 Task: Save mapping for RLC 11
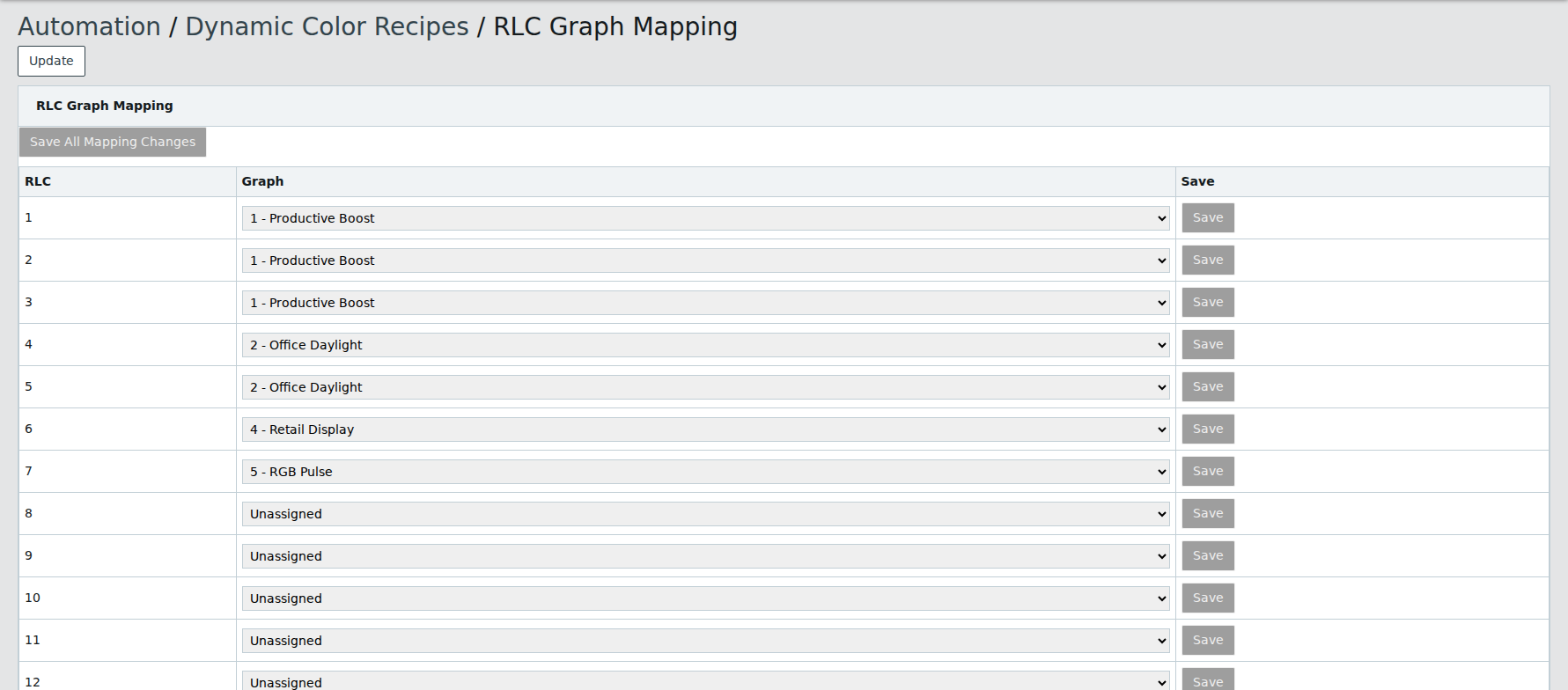(x=1208, y=640)
